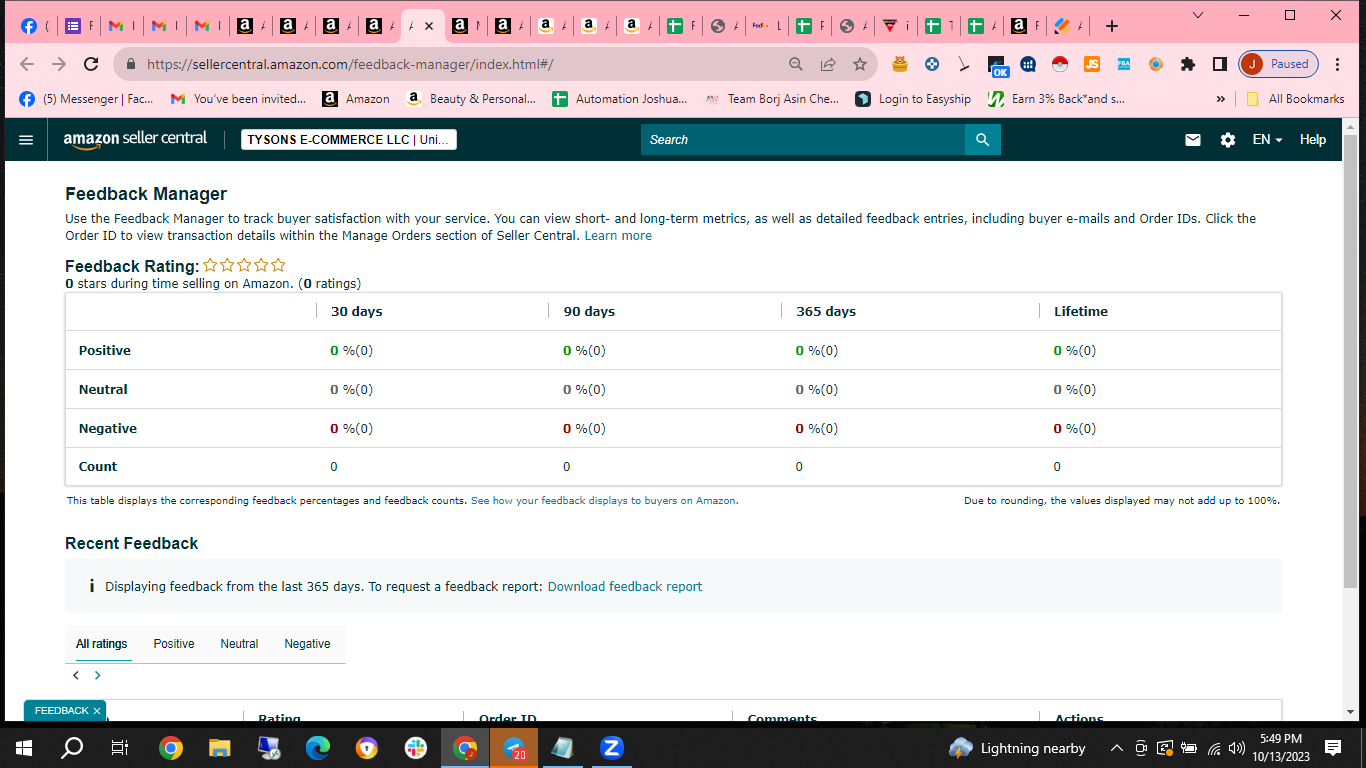The width and height of the screenshot is (1366, 768).
Task: Open the All Bookmarks folder
Action: click(x=1295, y=99)
